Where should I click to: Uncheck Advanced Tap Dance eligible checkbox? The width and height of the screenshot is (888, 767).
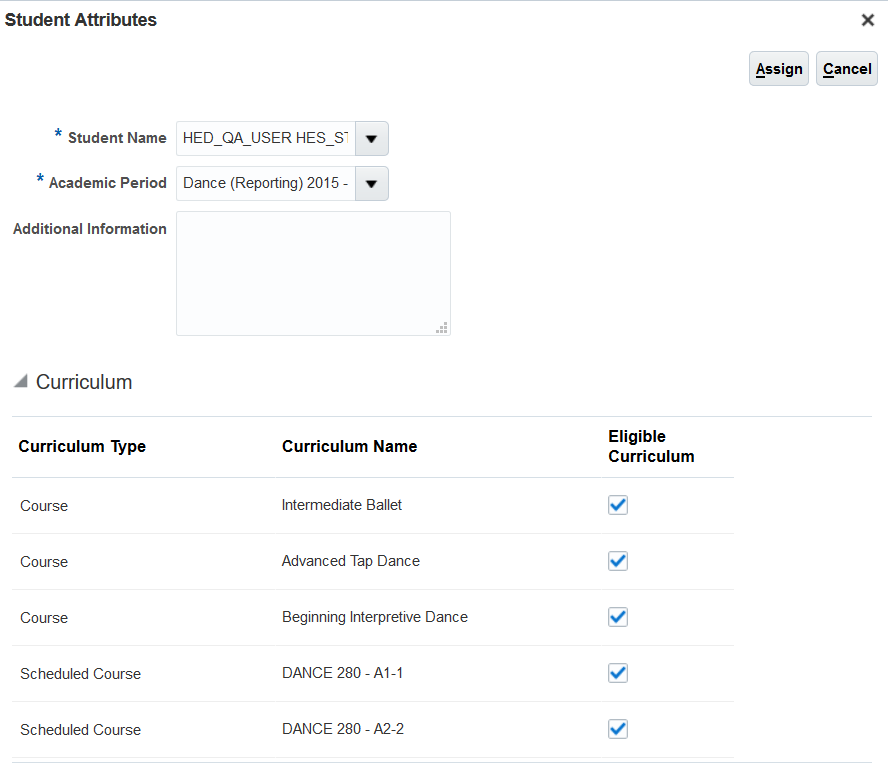coord(618,561)
